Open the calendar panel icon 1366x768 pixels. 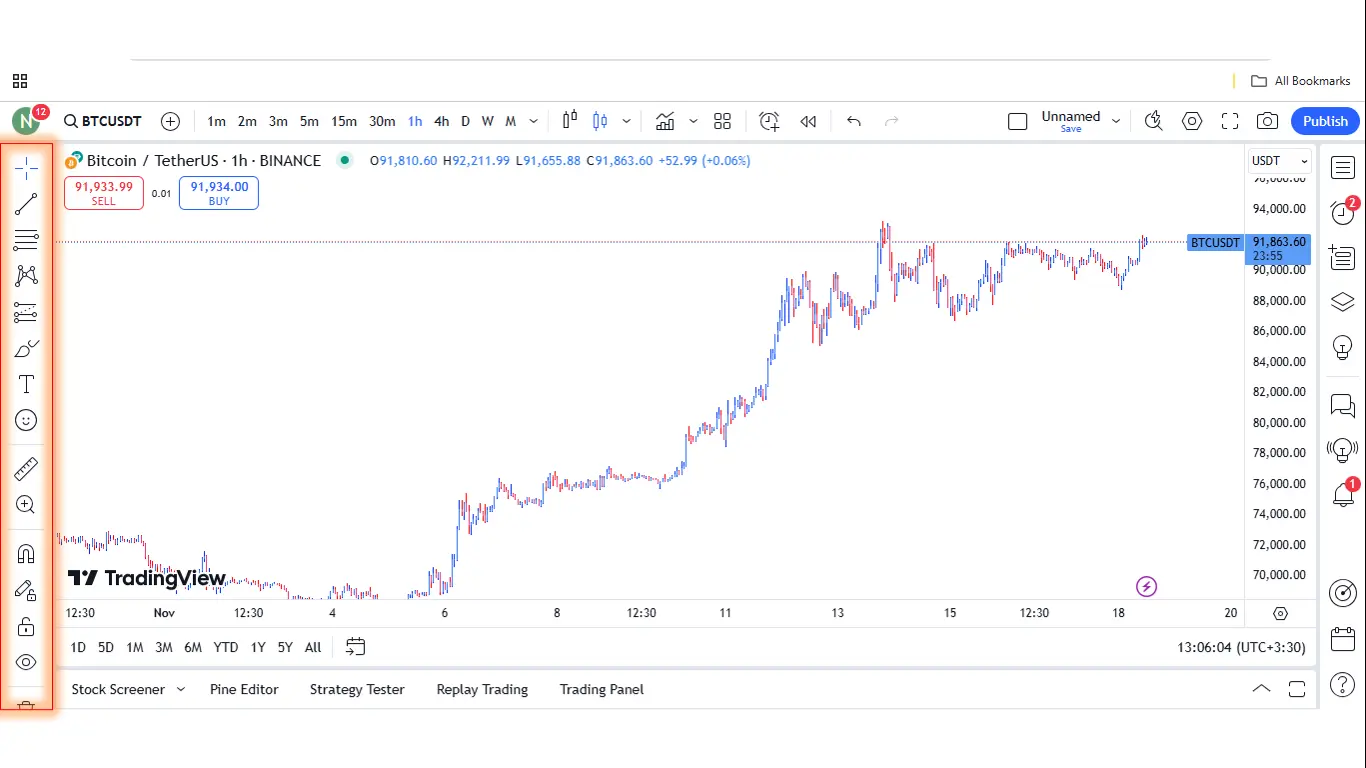click(1342, 639)
